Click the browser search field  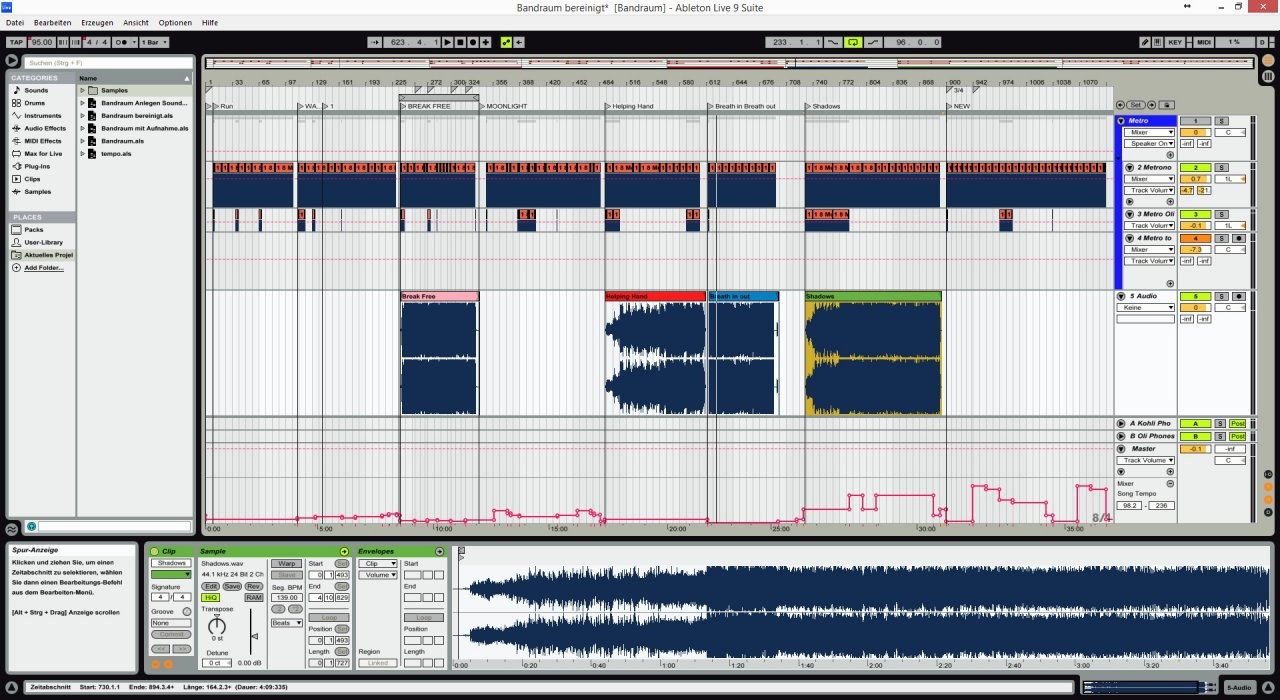[x=108, y=62]
